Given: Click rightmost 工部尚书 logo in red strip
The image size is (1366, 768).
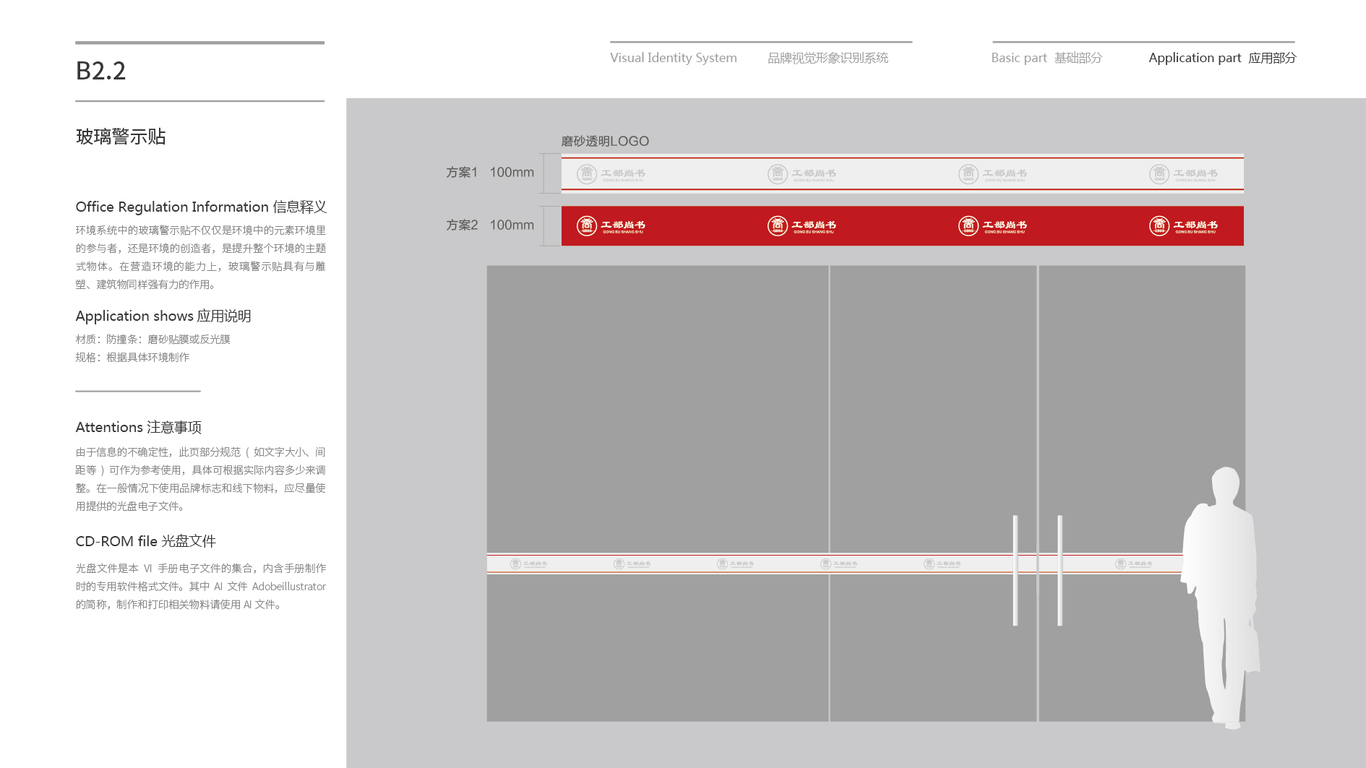Looking at the screenshot, I should click(x=1184, y=226).
